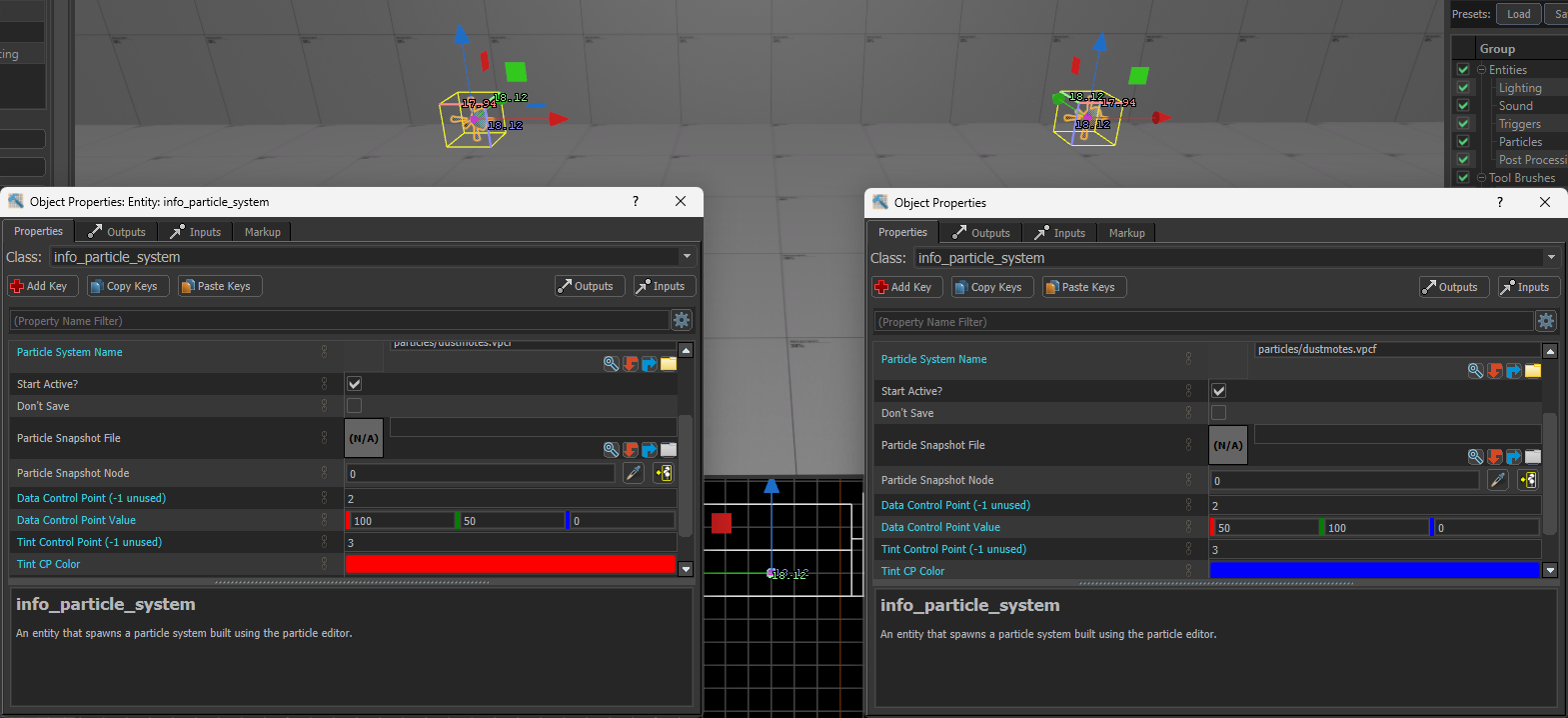Click blue arrow icon for Particle Snapshot File, left window
Viewport: 1568px width, 718px height.
tap(650, 450)
